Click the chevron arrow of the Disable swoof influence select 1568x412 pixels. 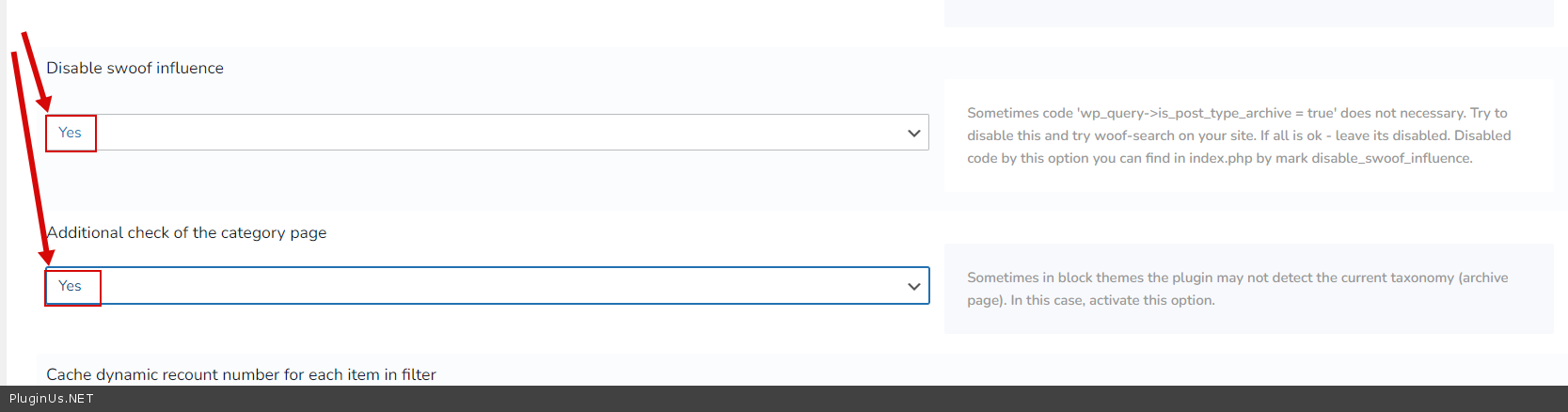(913, 133)
